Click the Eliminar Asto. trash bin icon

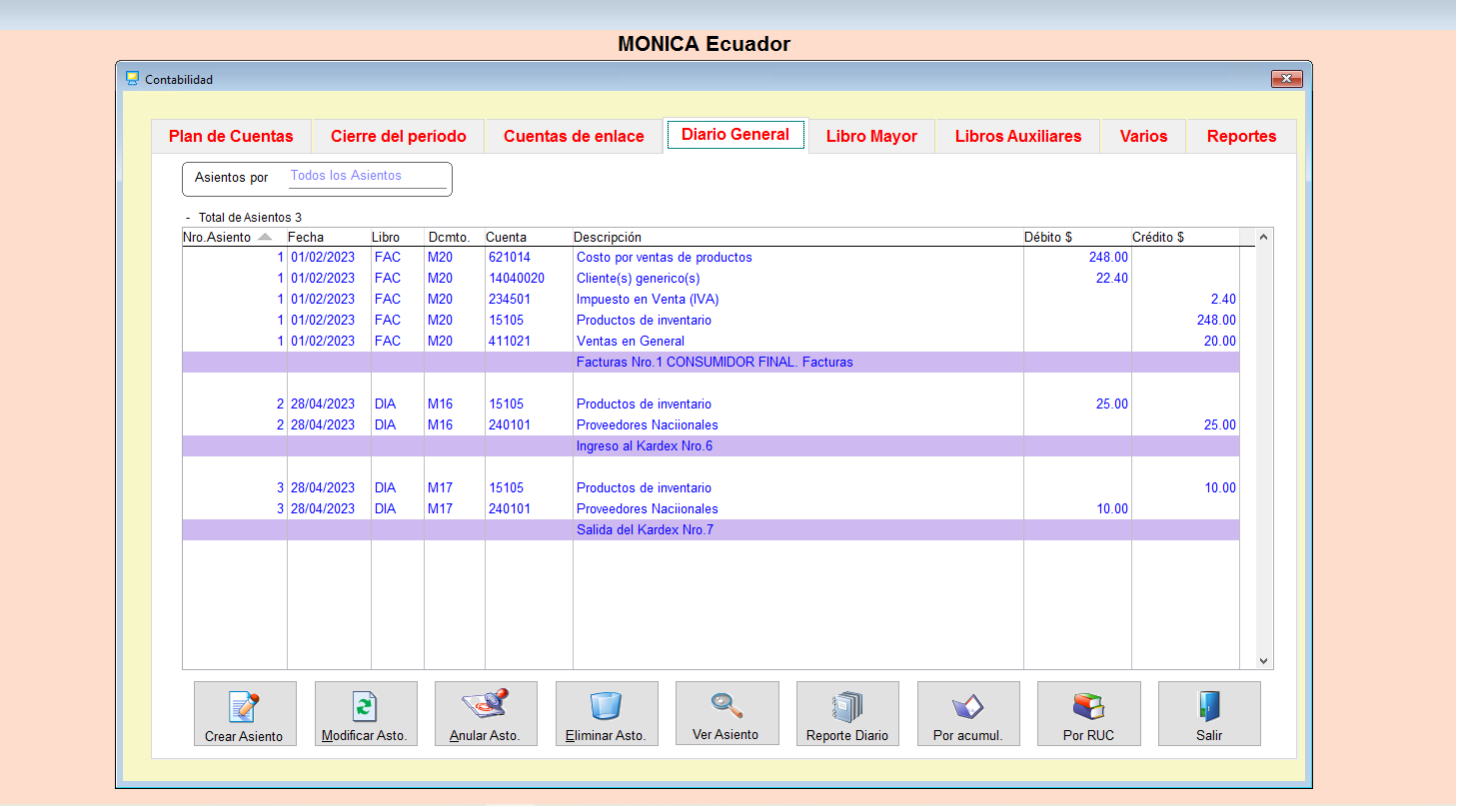pyautogui.click(x=606, y=705)
